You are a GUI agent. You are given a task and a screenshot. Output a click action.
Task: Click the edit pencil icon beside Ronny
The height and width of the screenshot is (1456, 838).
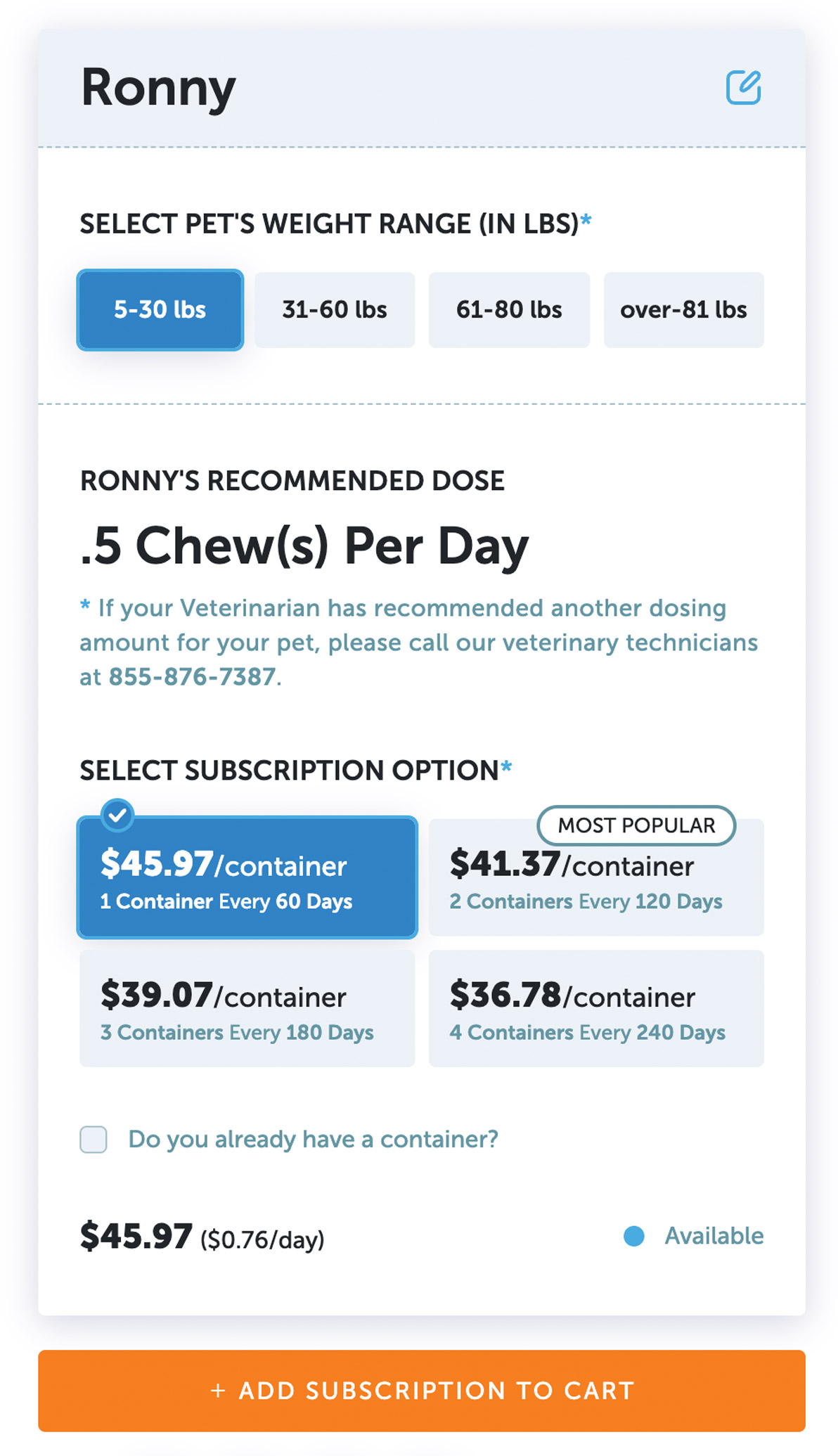743,88
